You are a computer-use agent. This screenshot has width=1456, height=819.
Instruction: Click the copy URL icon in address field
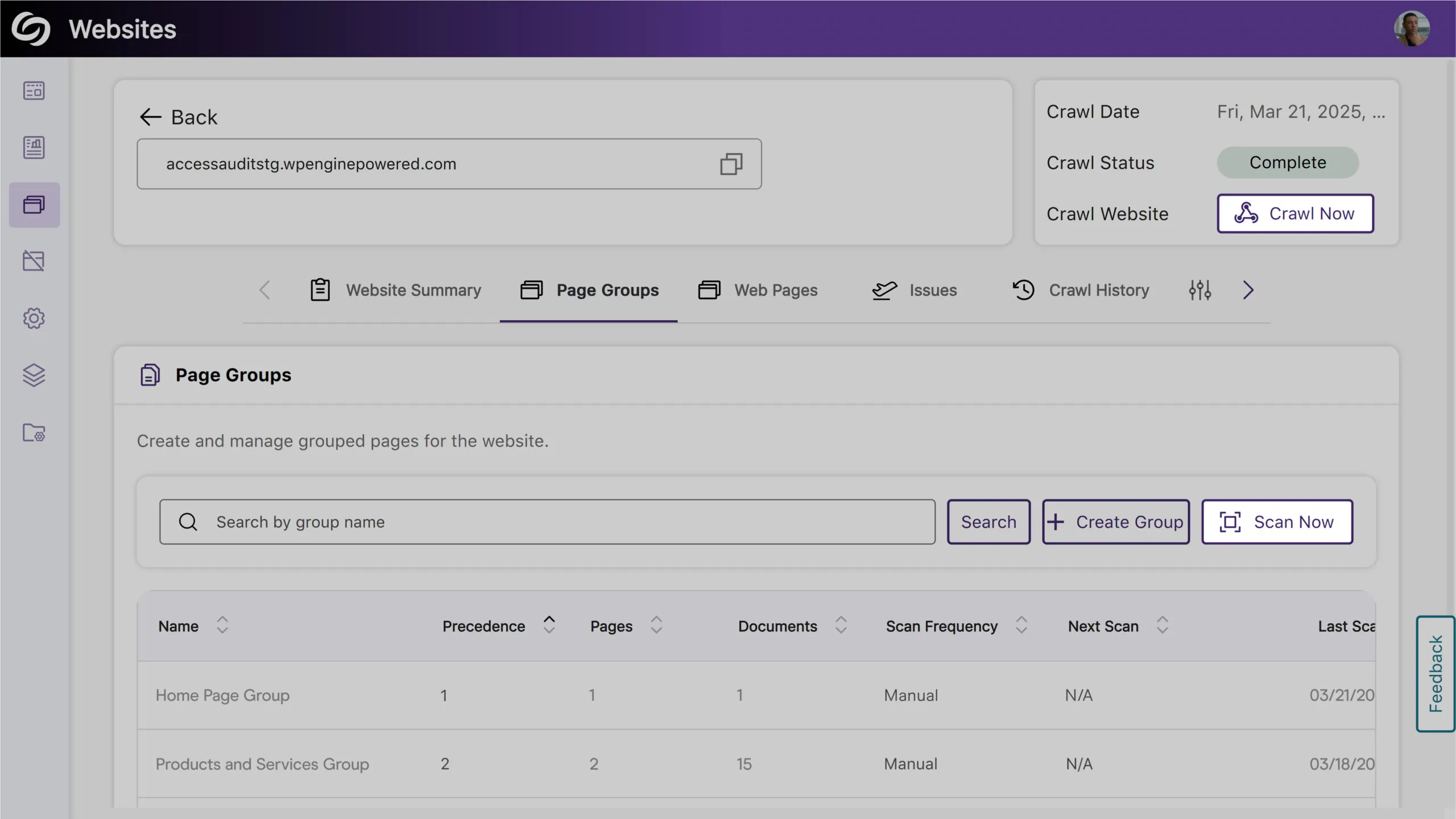731,164
